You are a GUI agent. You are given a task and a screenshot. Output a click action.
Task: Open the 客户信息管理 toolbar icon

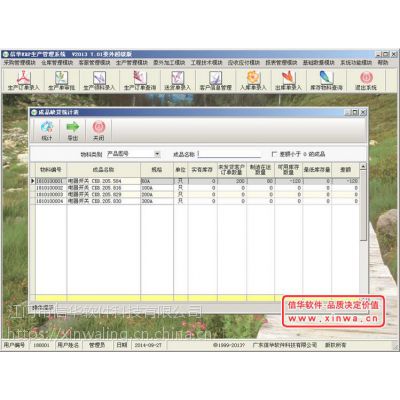[215, 80]
